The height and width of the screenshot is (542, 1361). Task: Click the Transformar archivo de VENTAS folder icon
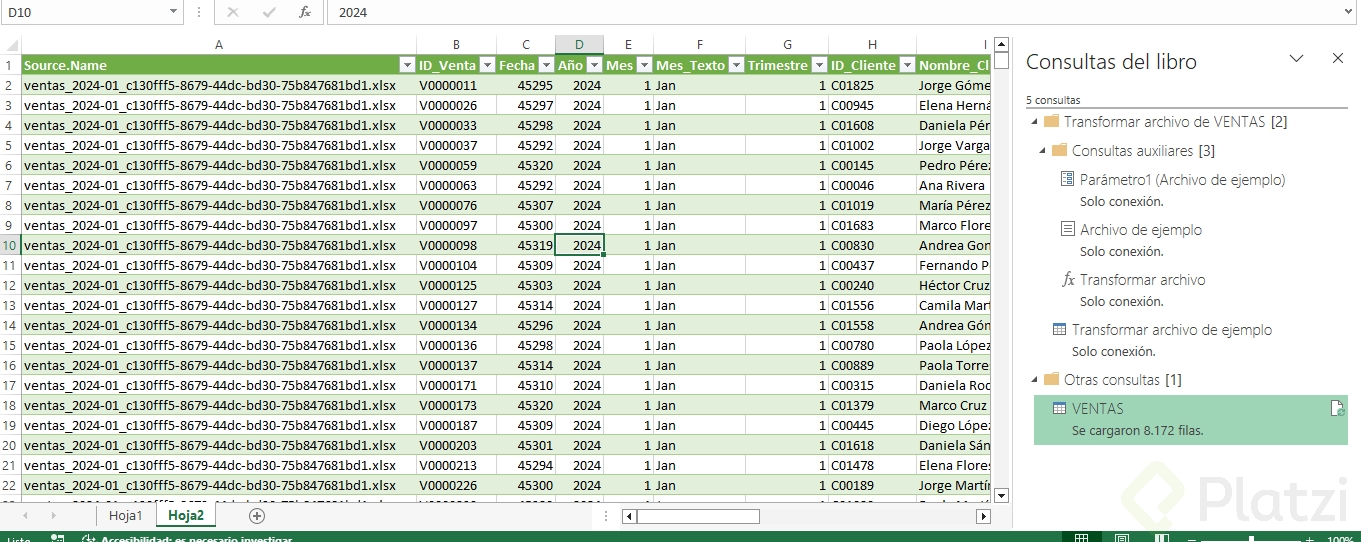(1050, 121)
